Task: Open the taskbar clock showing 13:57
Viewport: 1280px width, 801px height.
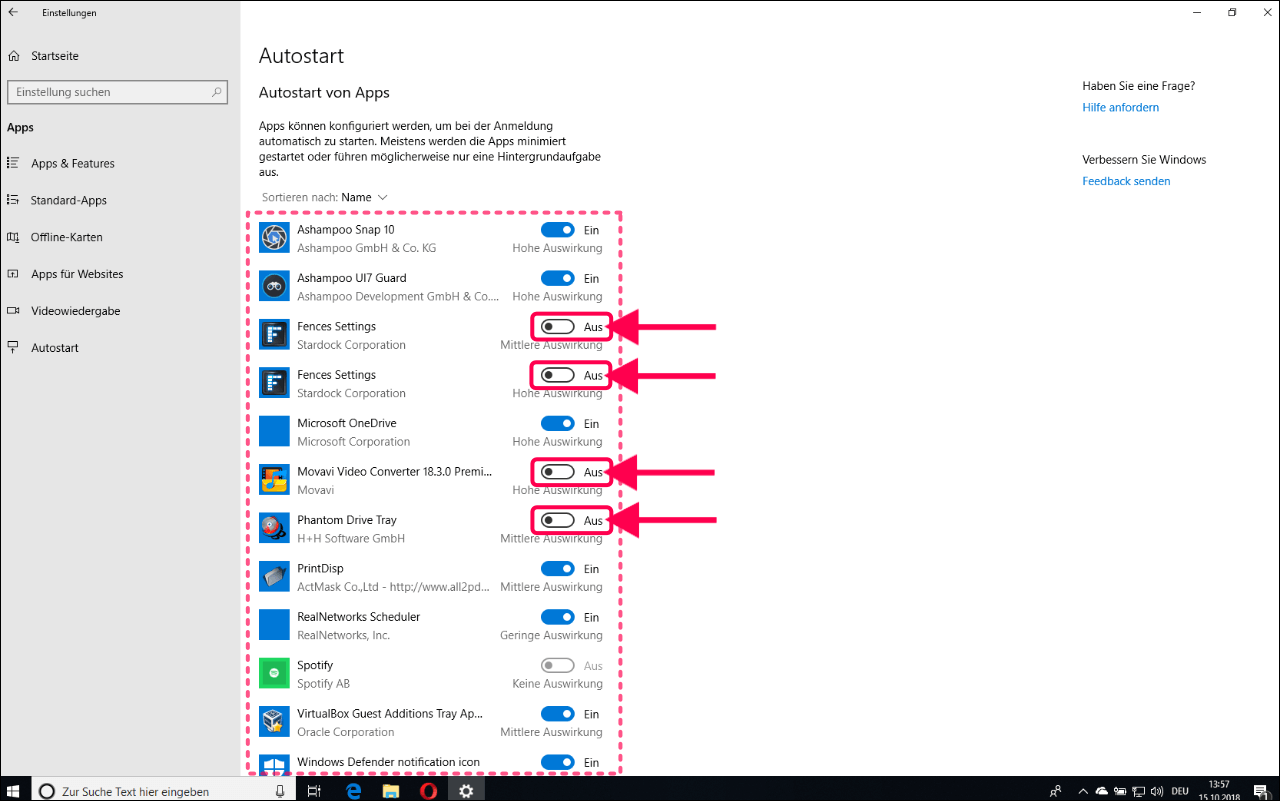Action: 1219,791
